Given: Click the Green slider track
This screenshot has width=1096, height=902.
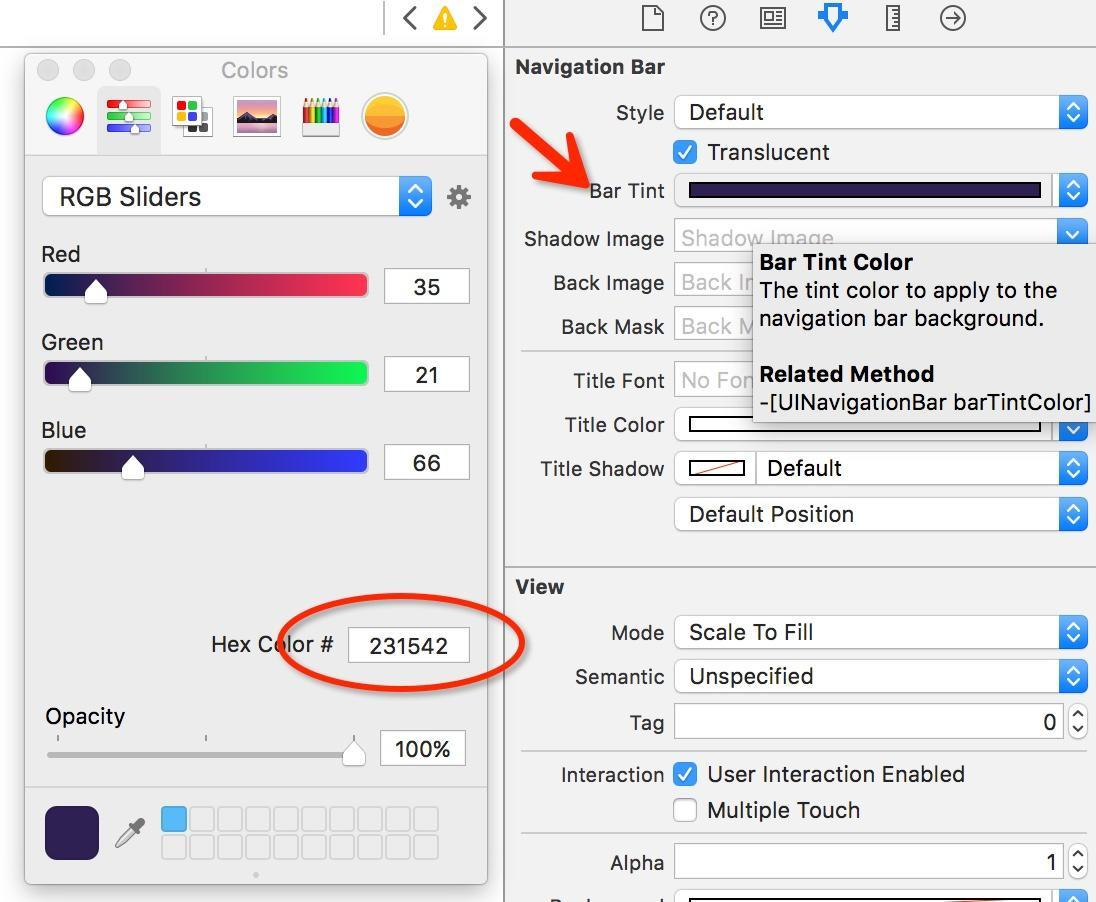Looking at the screenshot, I should click(x=206, y=374).
